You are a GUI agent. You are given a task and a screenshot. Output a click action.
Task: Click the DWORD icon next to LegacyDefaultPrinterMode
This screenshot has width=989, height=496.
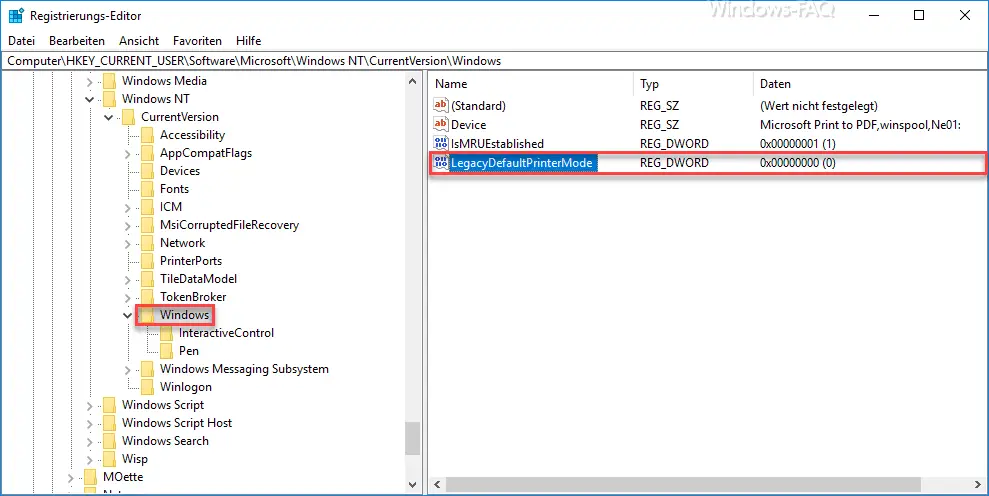tap(441, 163)
